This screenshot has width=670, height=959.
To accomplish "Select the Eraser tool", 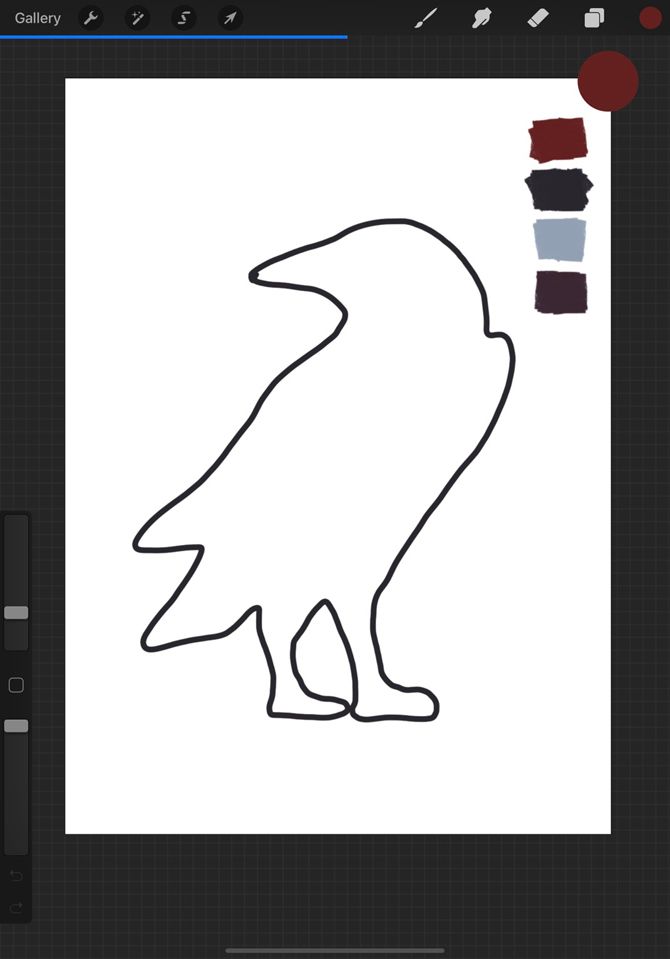I will pyautogui.click(x=538, y=18).
